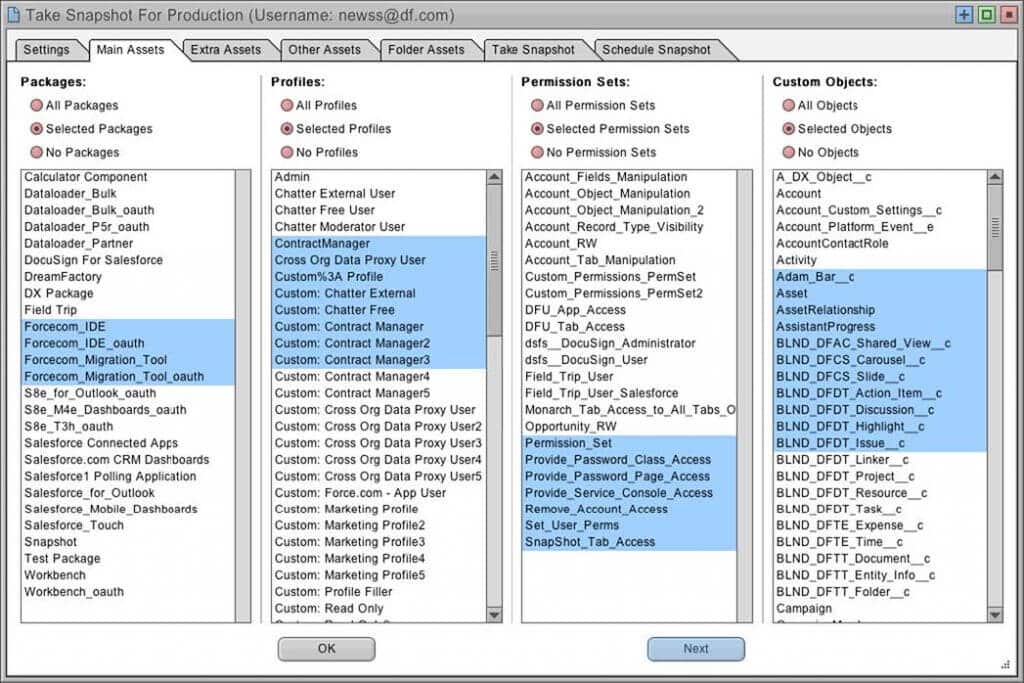This screenshot has width=1024, height=683.
Task: Select the ContractManager profile
Action: [379, 243]
